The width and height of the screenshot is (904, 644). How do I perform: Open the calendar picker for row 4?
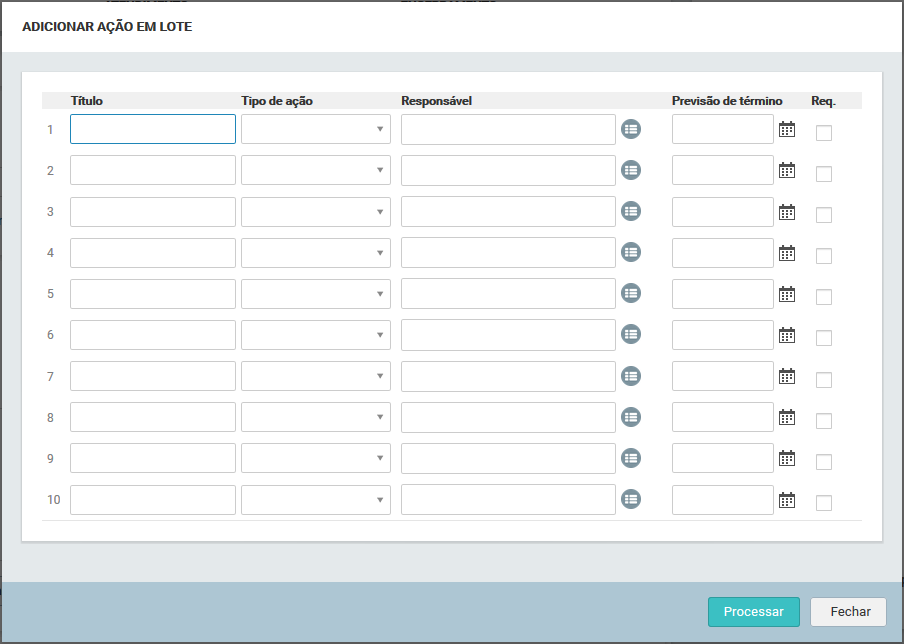(787, 253)
